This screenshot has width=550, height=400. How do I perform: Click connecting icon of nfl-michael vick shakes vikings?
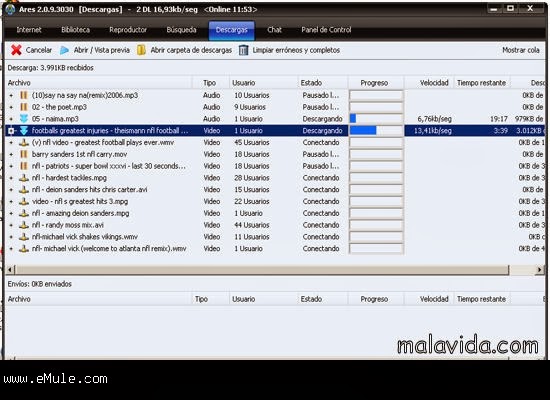[24, 237]
